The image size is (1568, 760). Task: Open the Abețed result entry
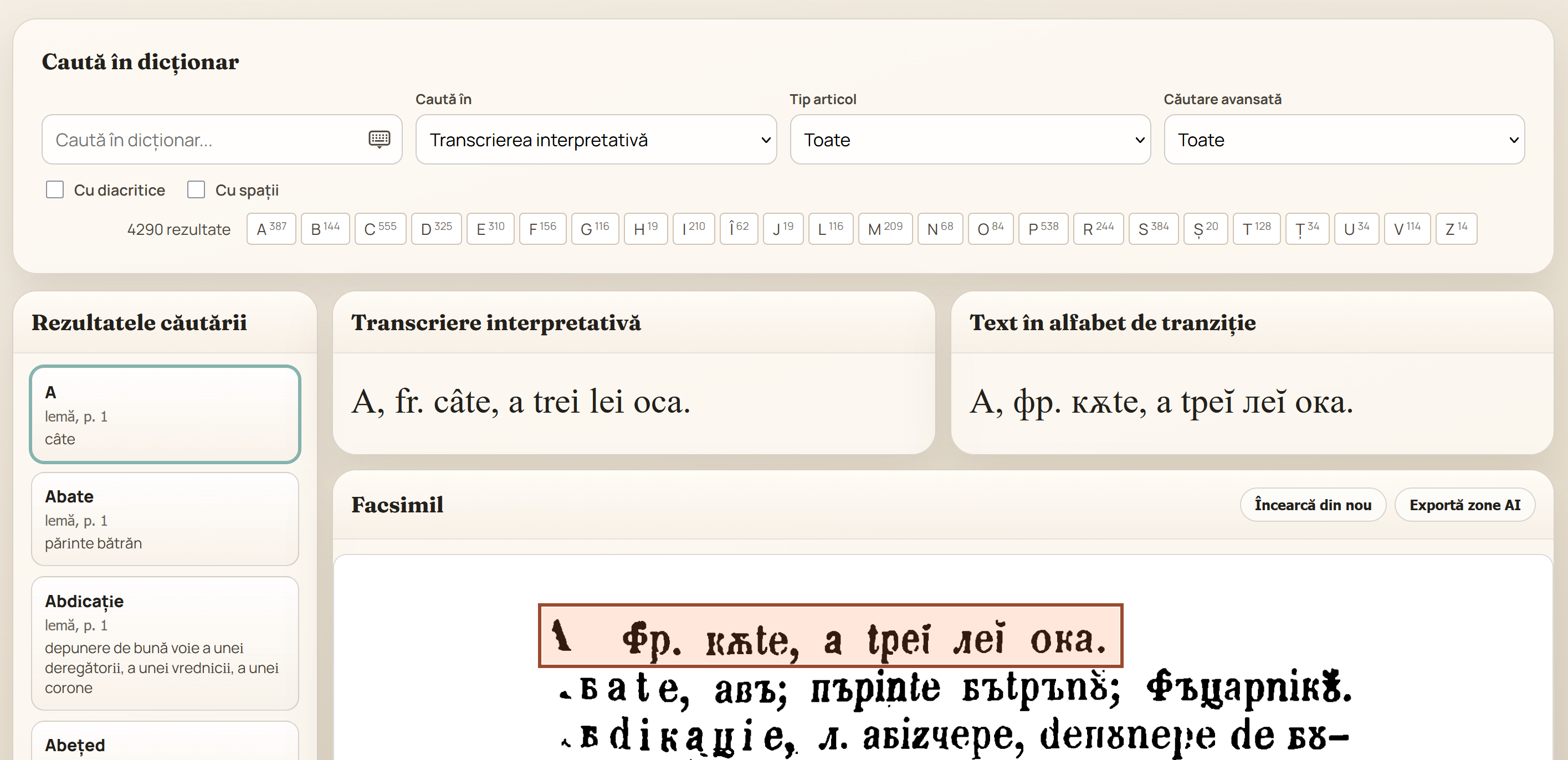click(165, 741)
